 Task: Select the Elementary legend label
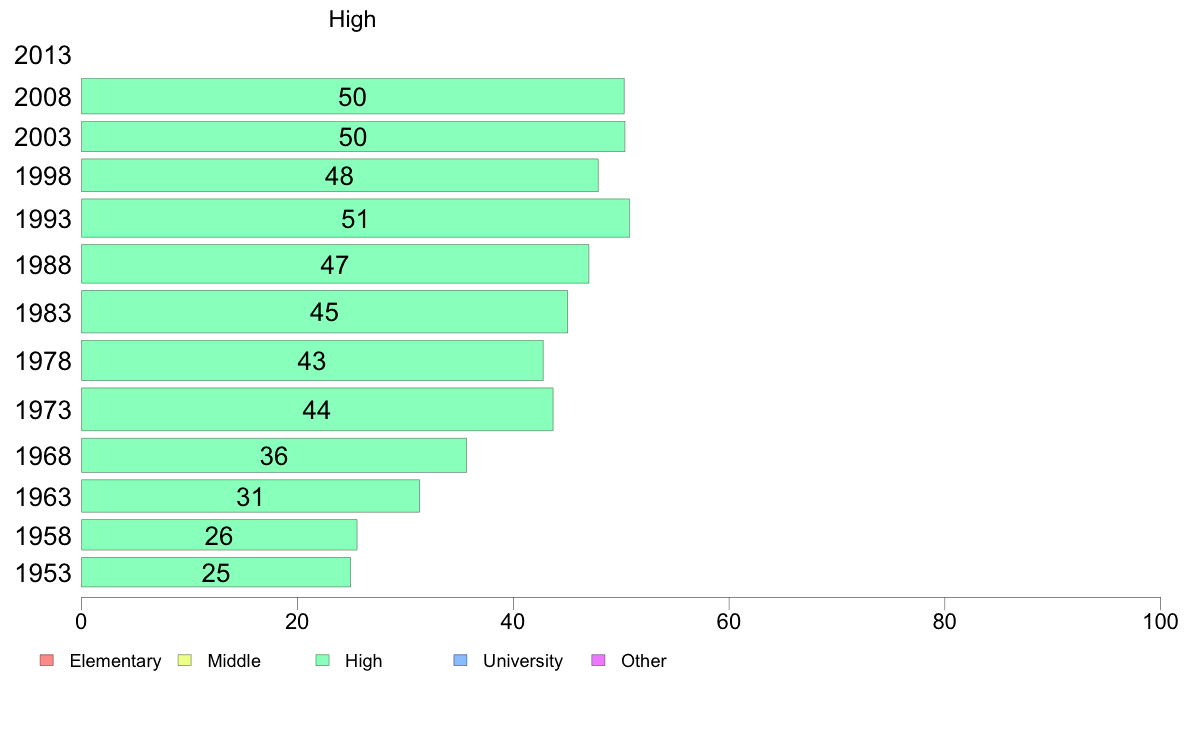pyautogui.click(x=115, y=661)
